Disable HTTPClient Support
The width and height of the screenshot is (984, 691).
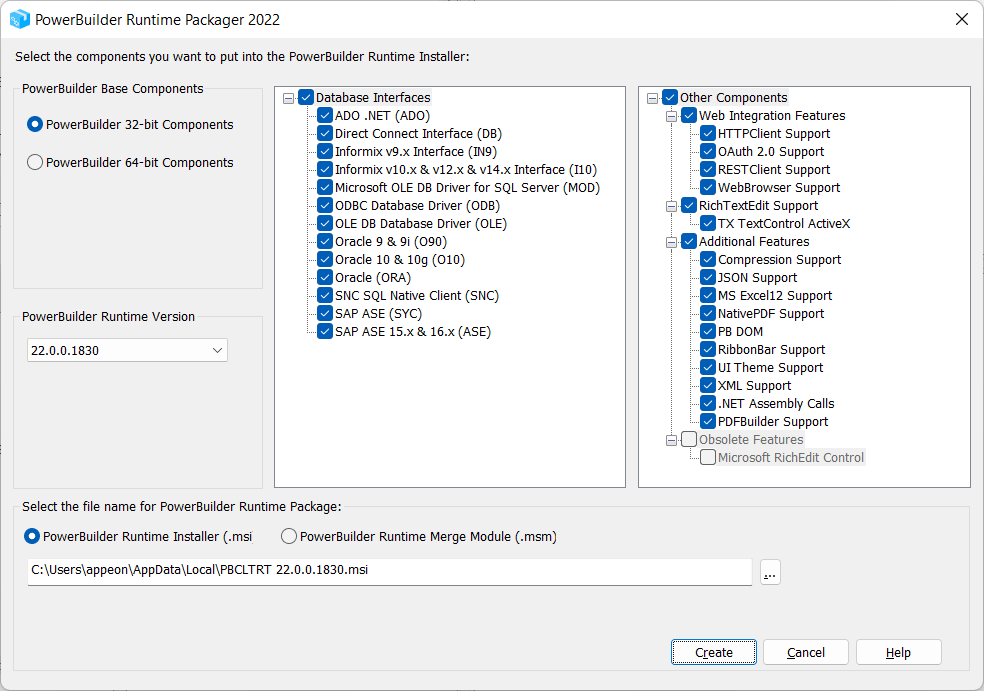pos(707,133)
